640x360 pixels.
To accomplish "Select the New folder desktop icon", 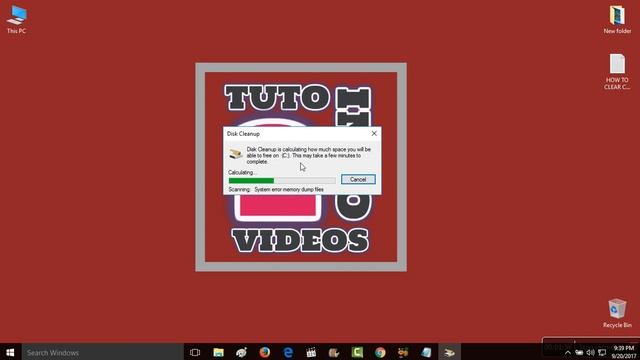I will (x=617, y=20).
